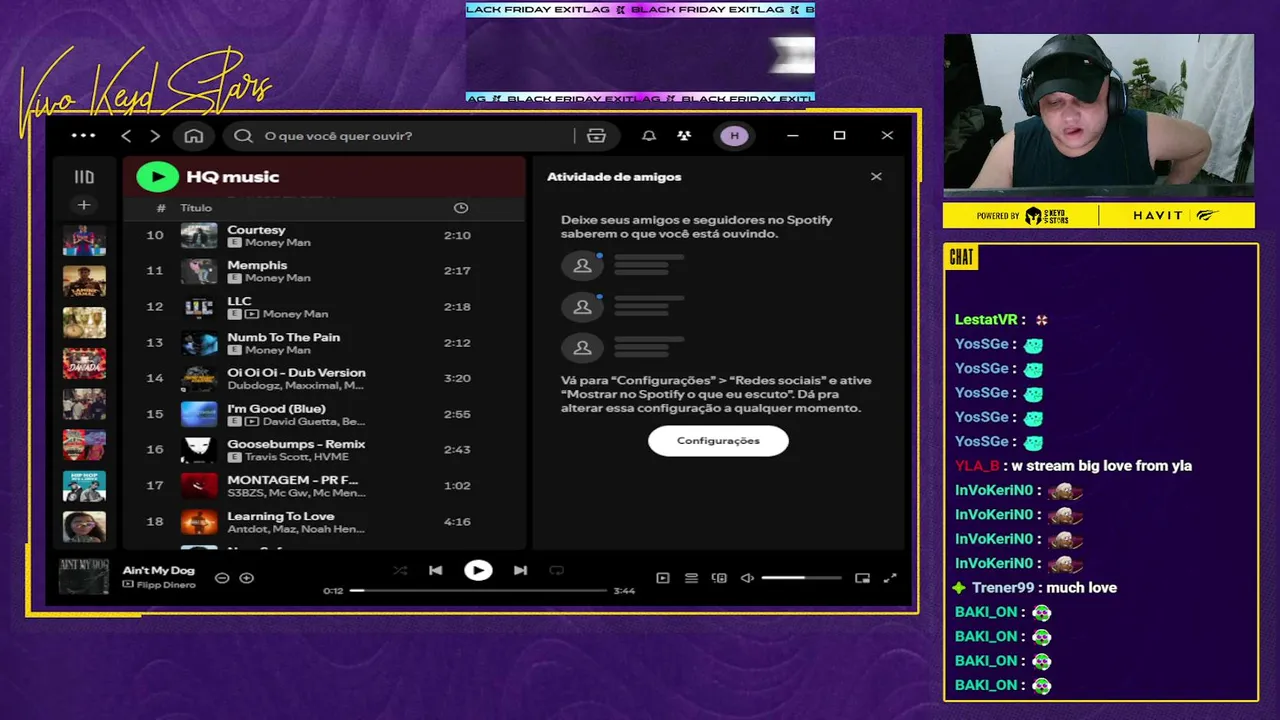Mute with the speaker icon
The height and width of the screenshot is (720, 1280).
coord(747,578)
